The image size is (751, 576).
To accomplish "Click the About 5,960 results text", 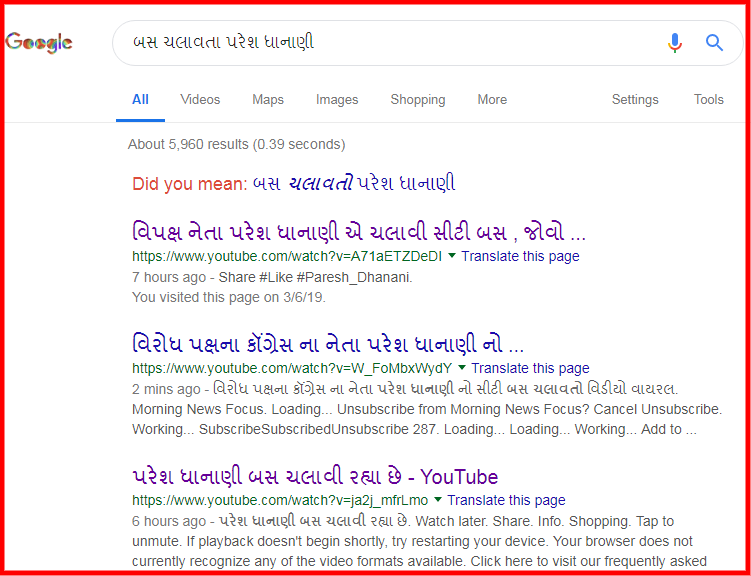I will (x=237, y=144).
